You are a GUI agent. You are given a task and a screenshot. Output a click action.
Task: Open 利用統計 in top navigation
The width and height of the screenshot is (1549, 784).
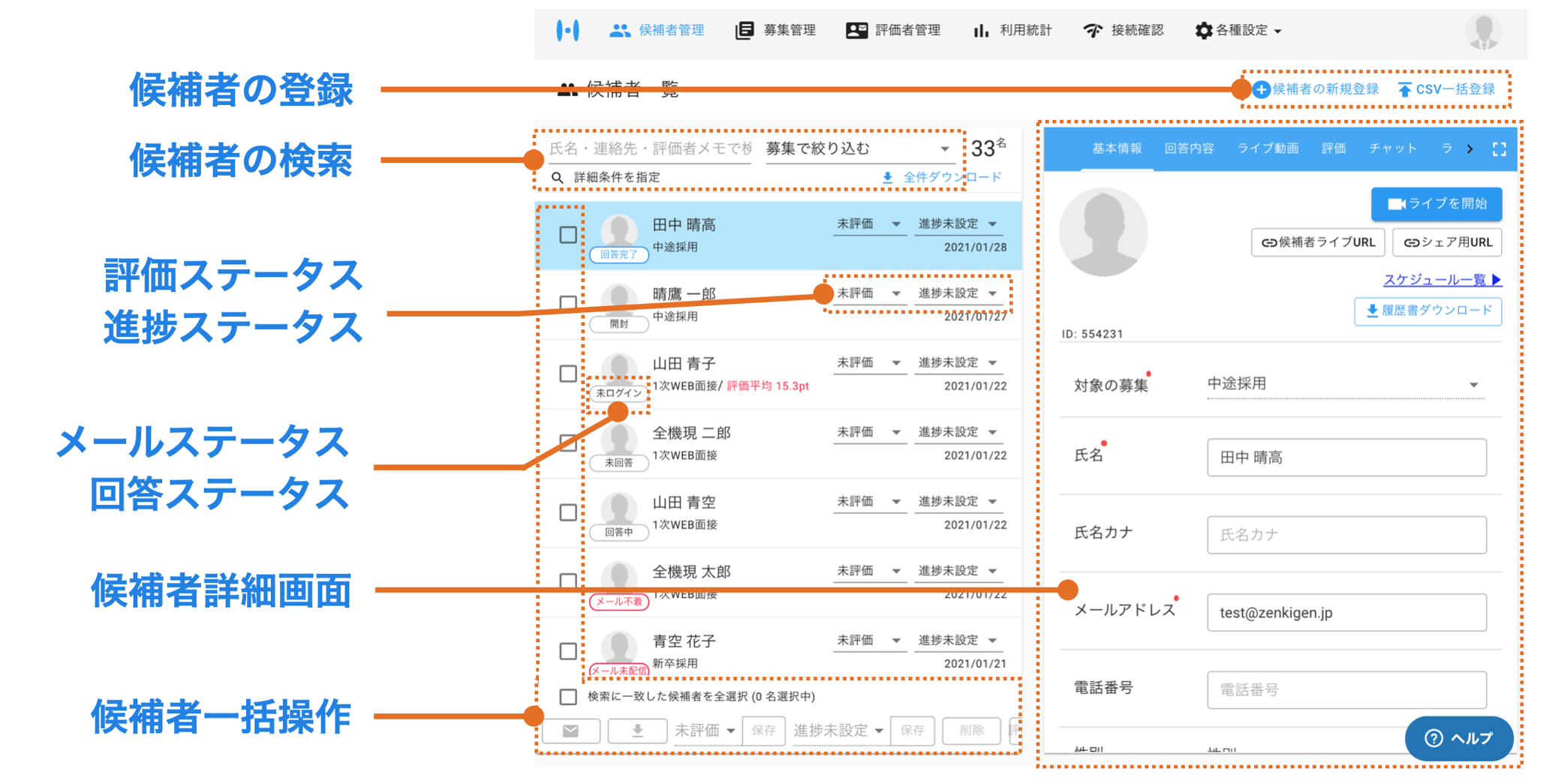1012,31
